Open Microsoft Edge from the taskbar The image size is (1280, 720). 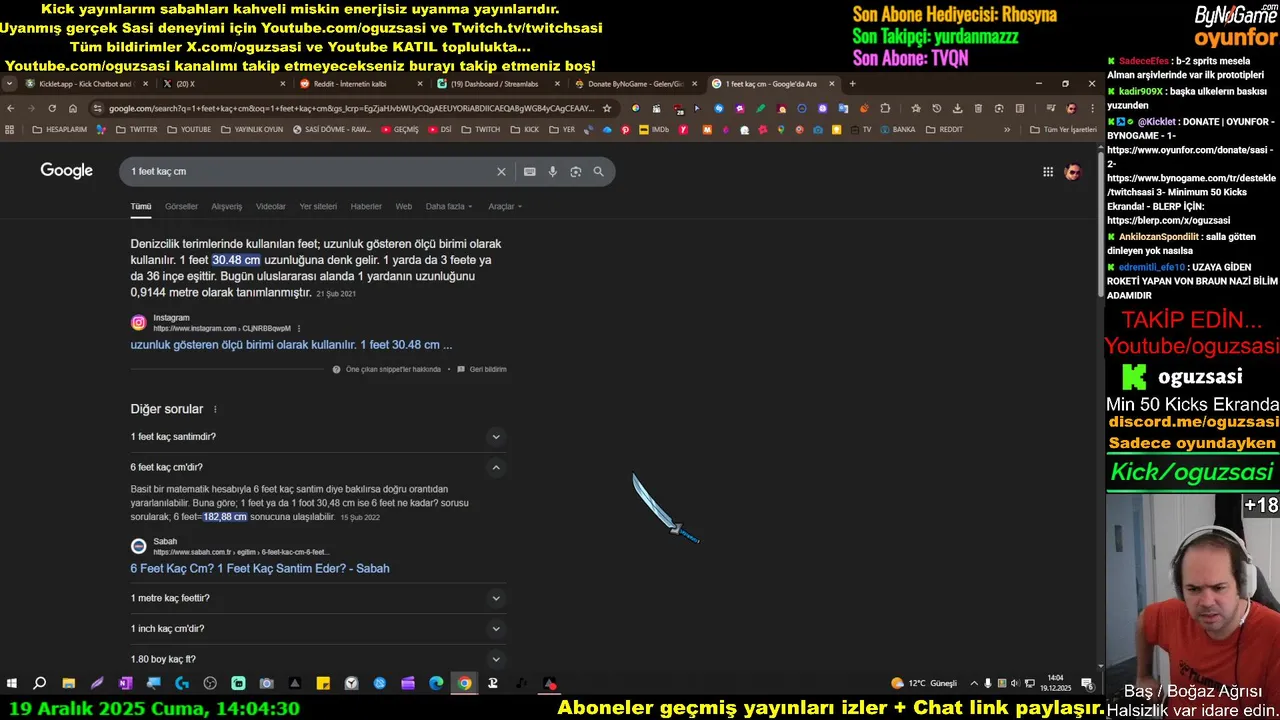436,684
